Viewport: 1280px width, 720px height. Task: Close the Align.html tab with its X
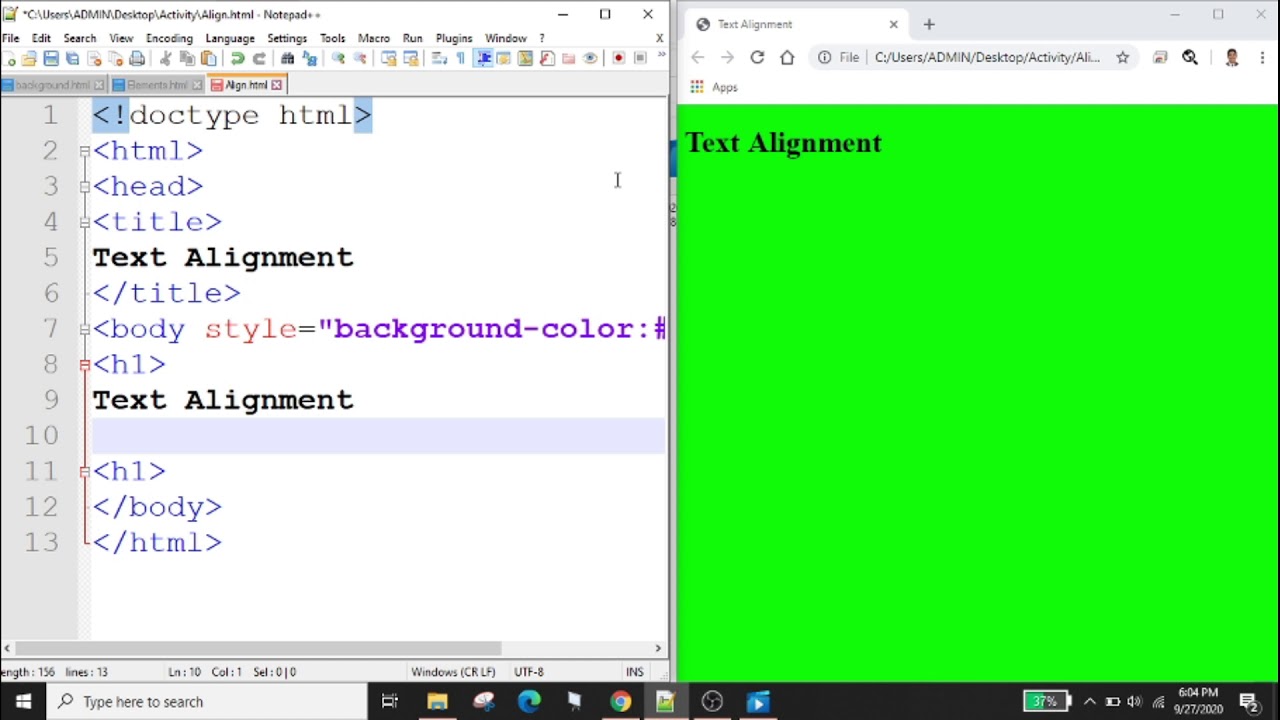pos(277,85)
